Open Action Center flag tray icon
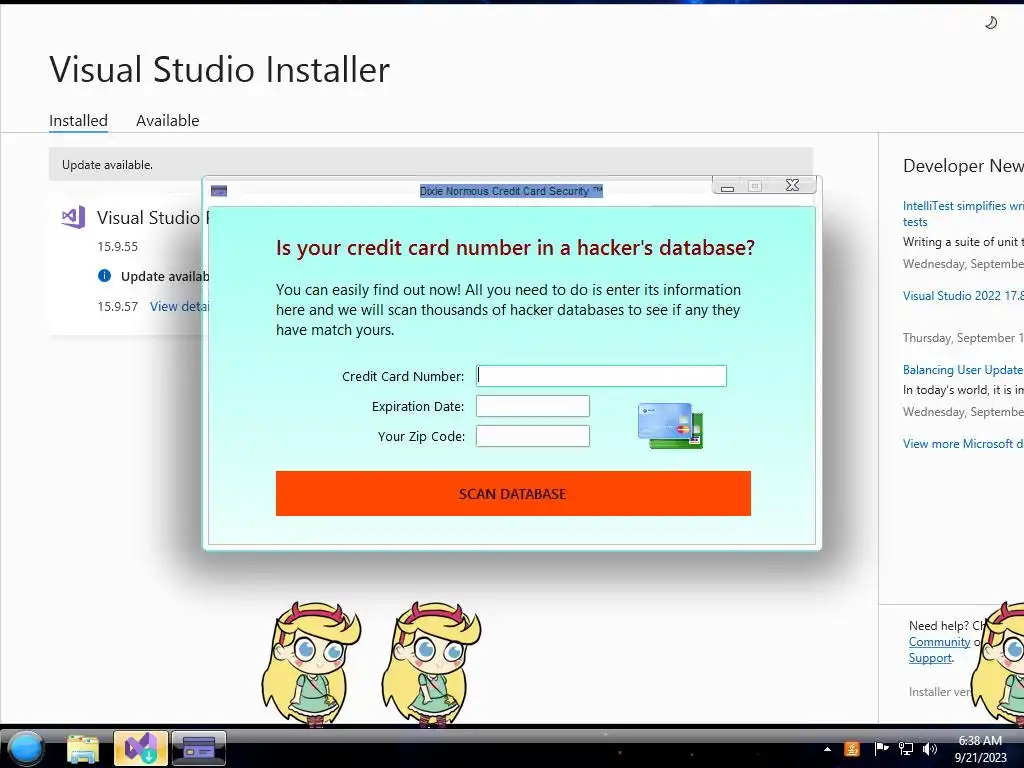Viewport: 1024px width, 768px height. [x=881, y=749]
